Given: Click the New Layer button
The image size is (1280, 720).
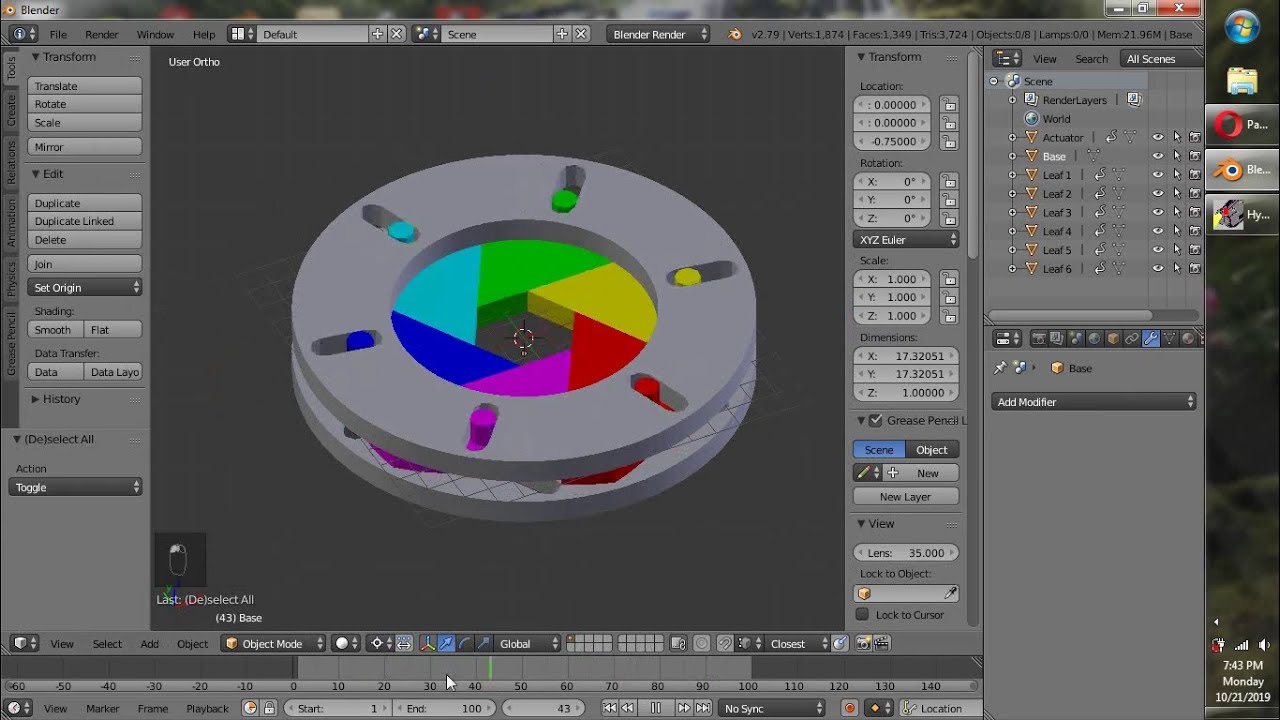Looking at the screenshot, I should point(906,497).
